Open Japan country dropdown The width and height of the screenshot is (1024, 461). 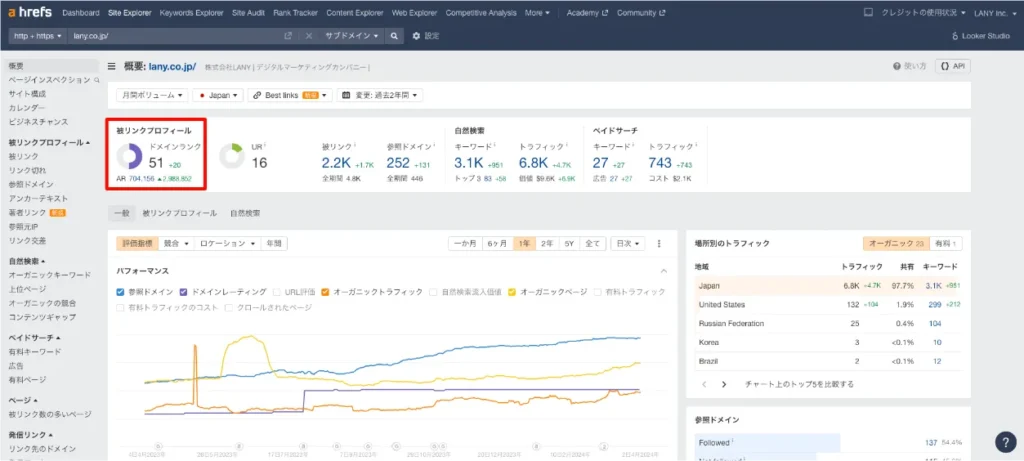click(218, 95)
